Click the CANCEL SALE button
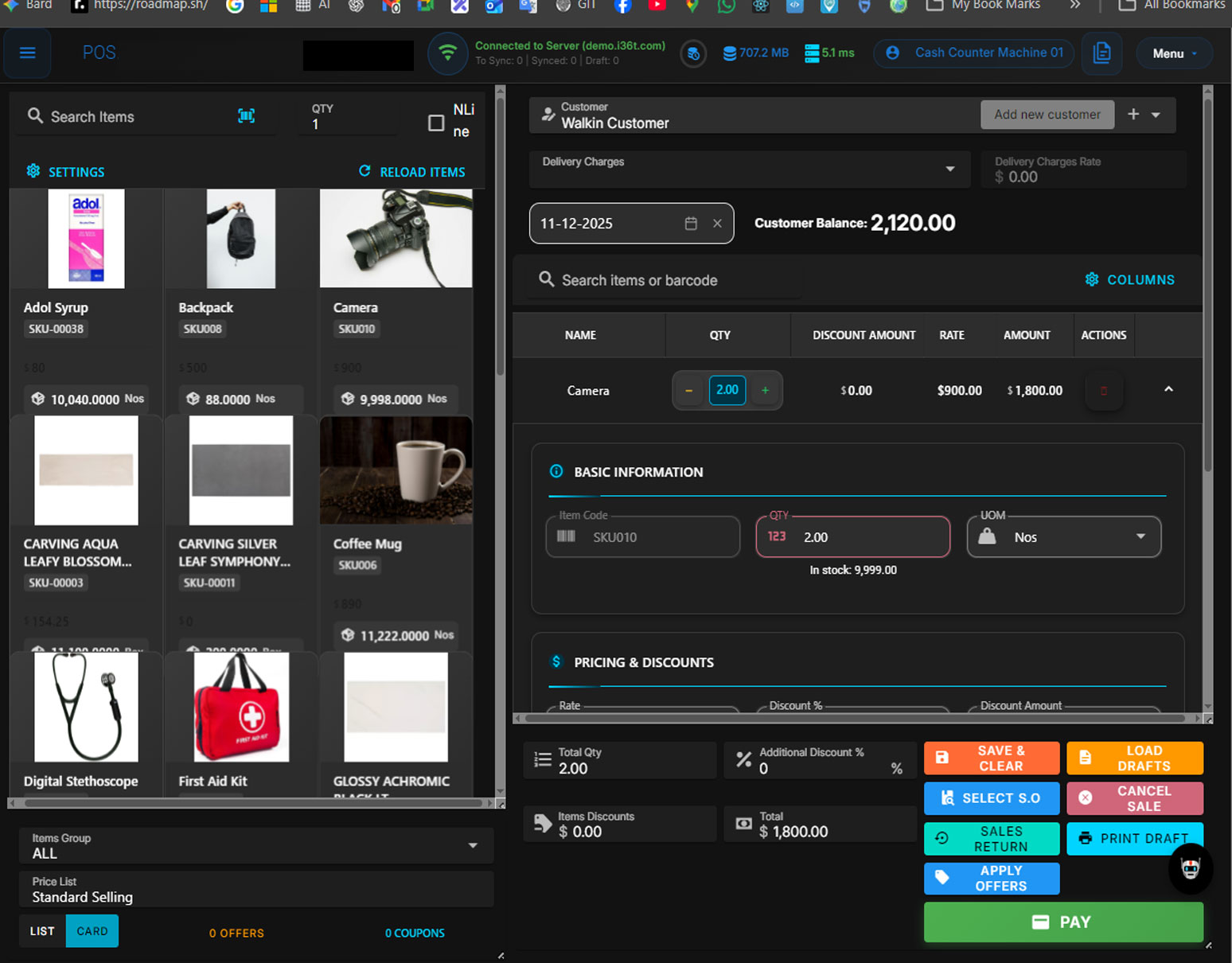The width and height of the screenshot is (1232, 963). [1134, 798]
